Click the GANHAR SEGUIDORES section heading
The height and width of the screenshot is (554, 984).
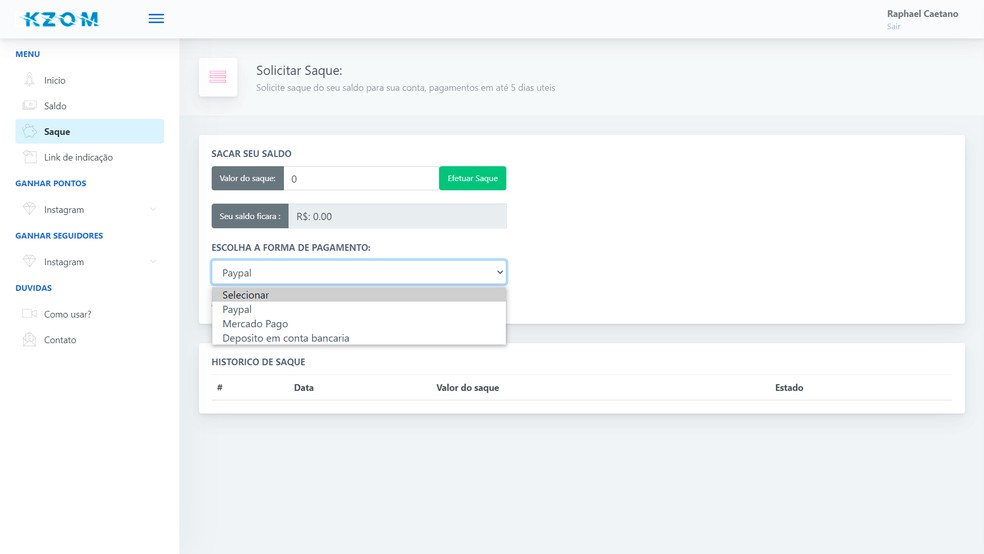pos(59,236)
